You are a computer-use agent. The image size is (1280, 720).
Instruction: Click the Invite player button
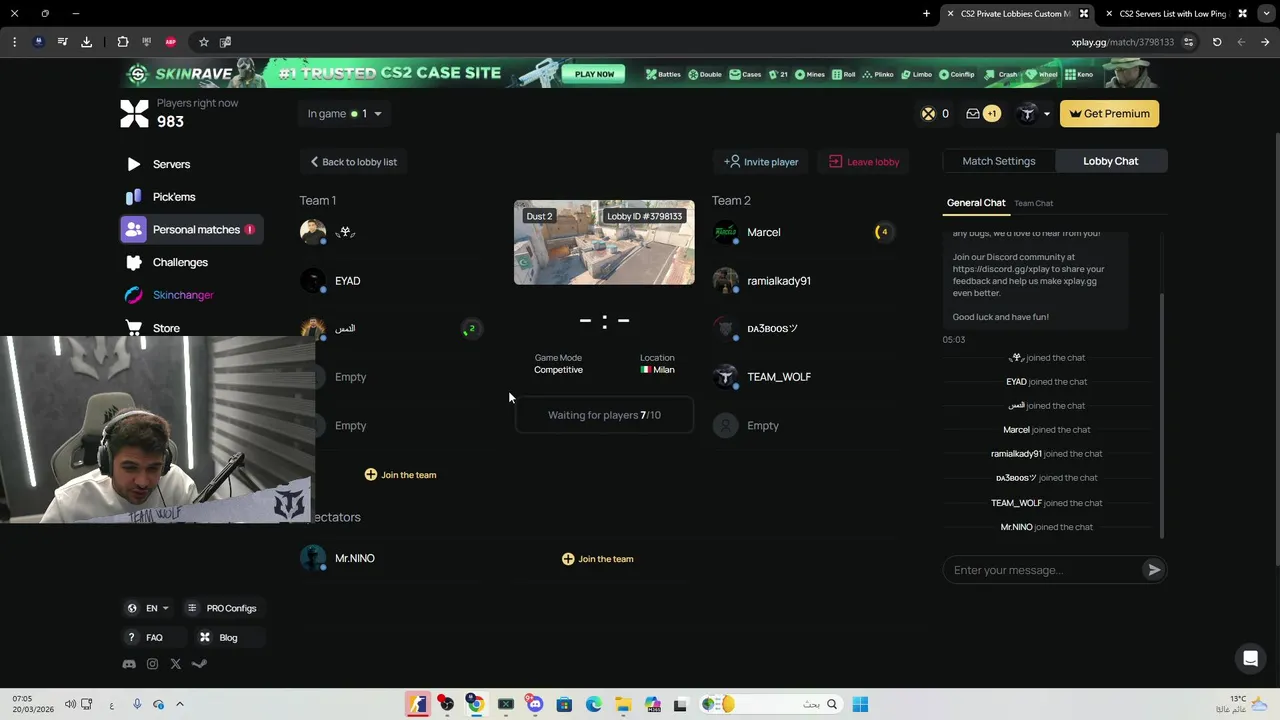(x=761, y=162)
